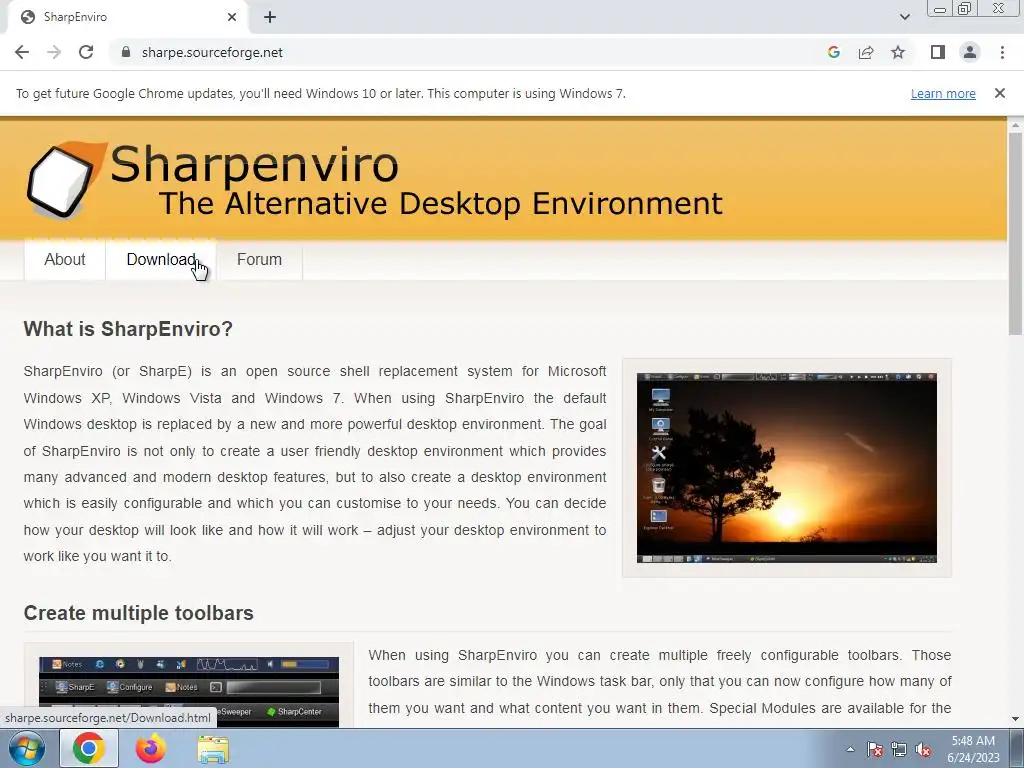Click the Google icon in the address bar
Viewport: 1024px width, 768px height.
[833, 52]
